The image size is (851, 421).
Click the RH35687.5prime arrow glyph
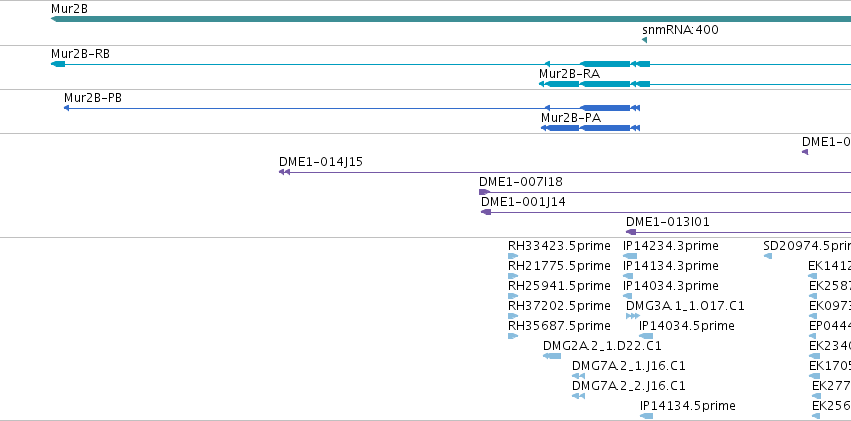click(513, 336)
